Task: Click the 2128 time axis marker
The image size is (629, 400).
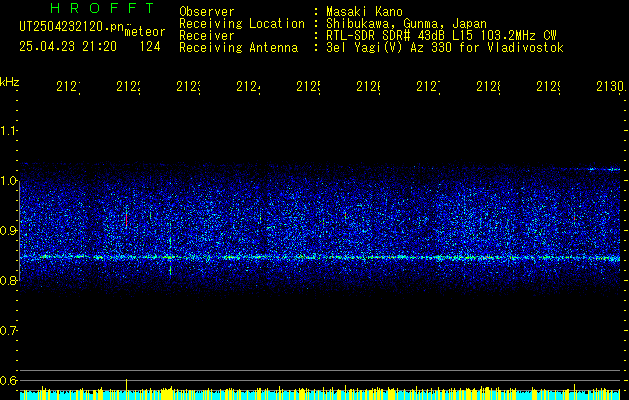Action: (488, 87)
